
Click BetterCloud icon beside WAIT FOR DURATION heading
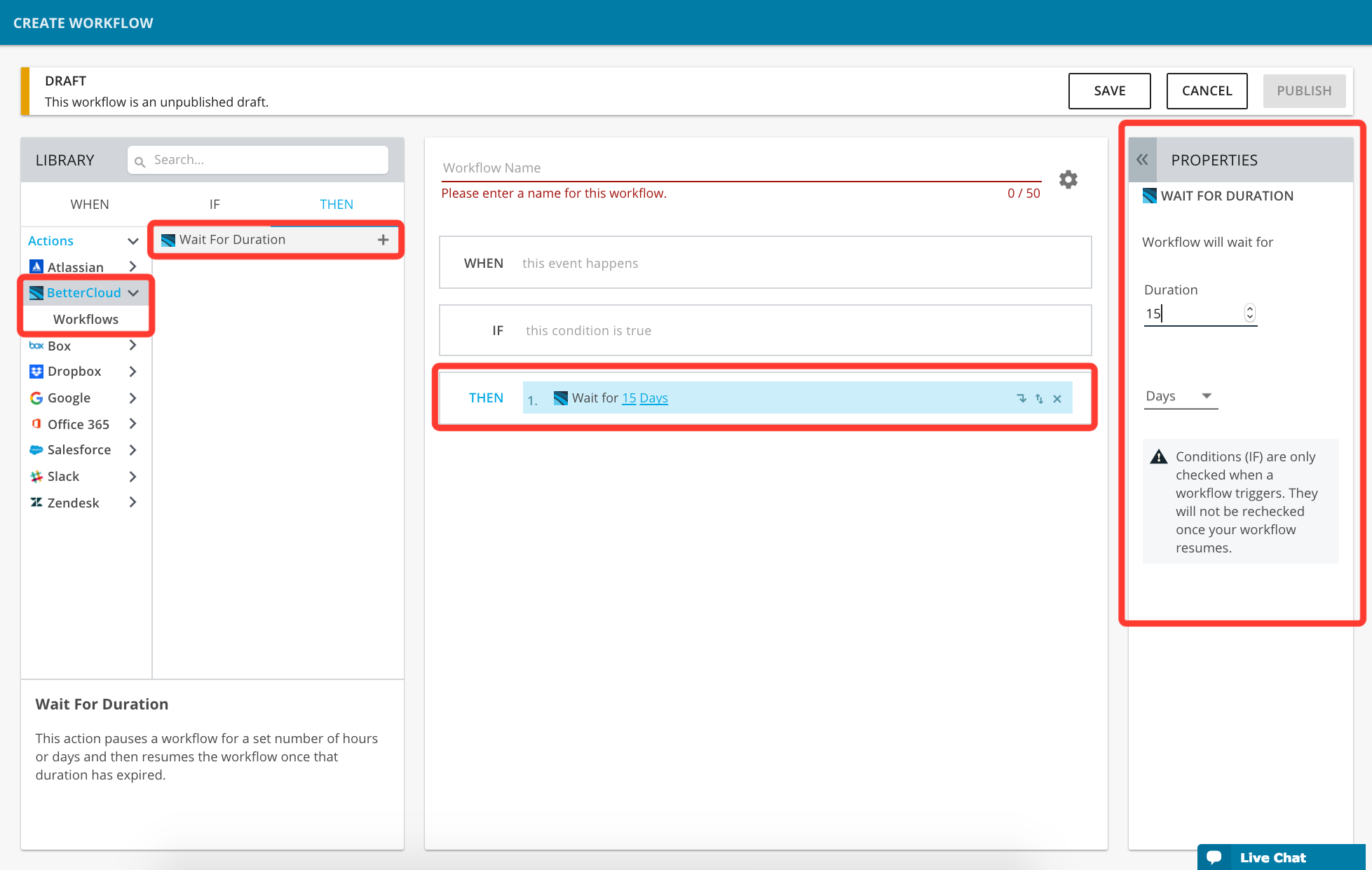point(1150,196)
